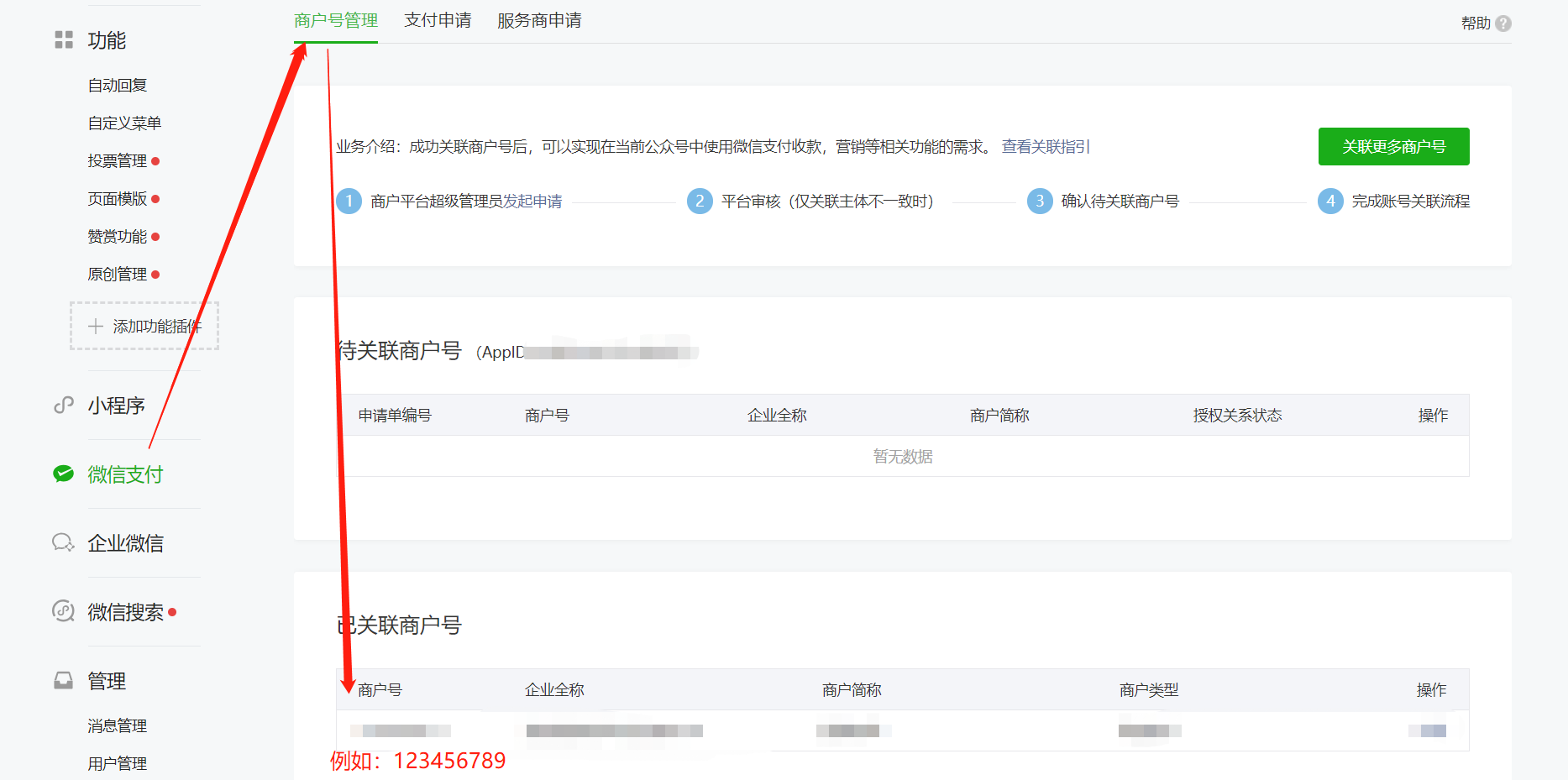Screen dimensions: 1568x780
Task: Stay on the 商户号管理 tab
Action: (x=334, y=19)
